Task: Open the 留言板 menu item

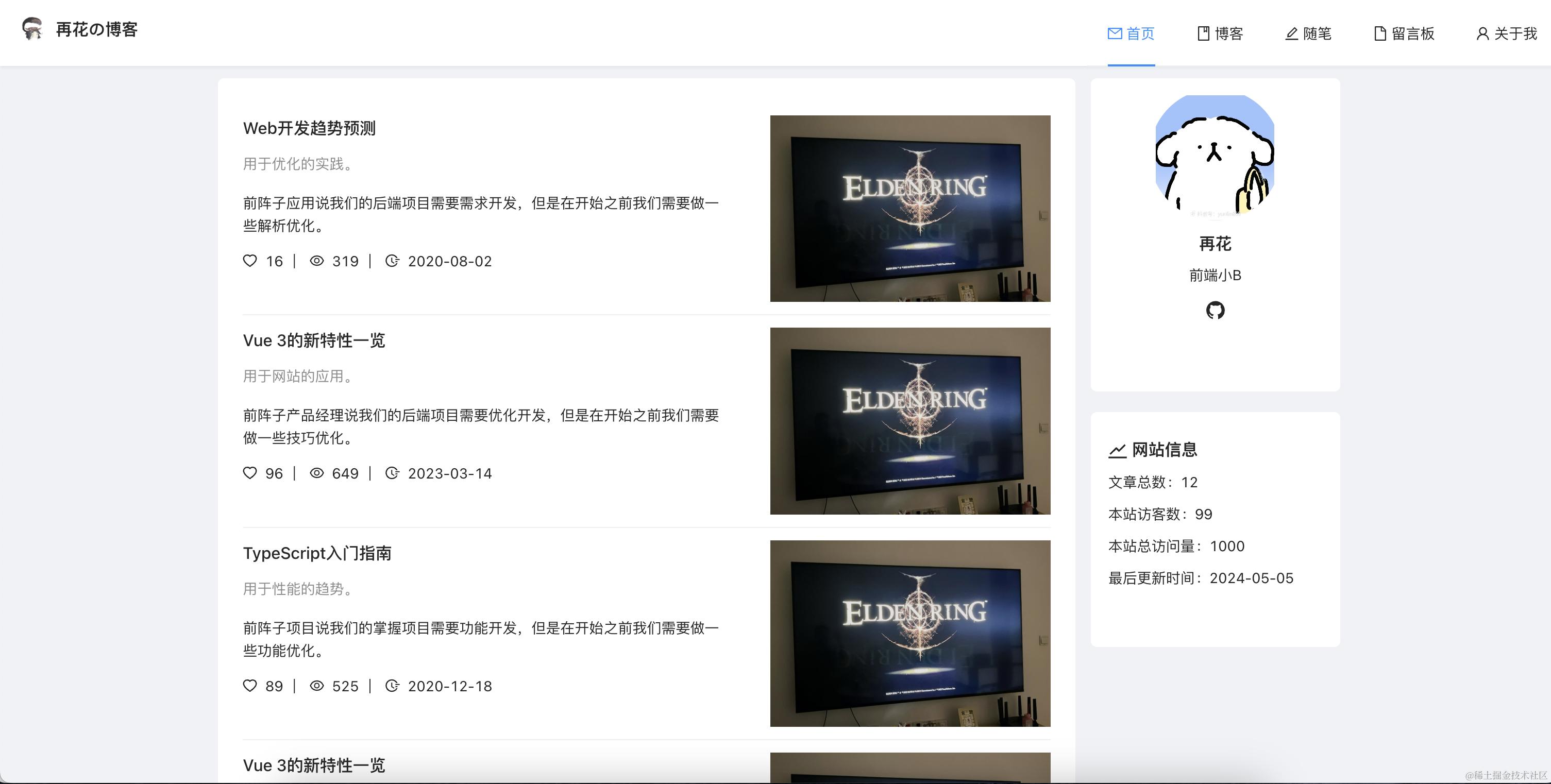Action: pos(1404,33)
